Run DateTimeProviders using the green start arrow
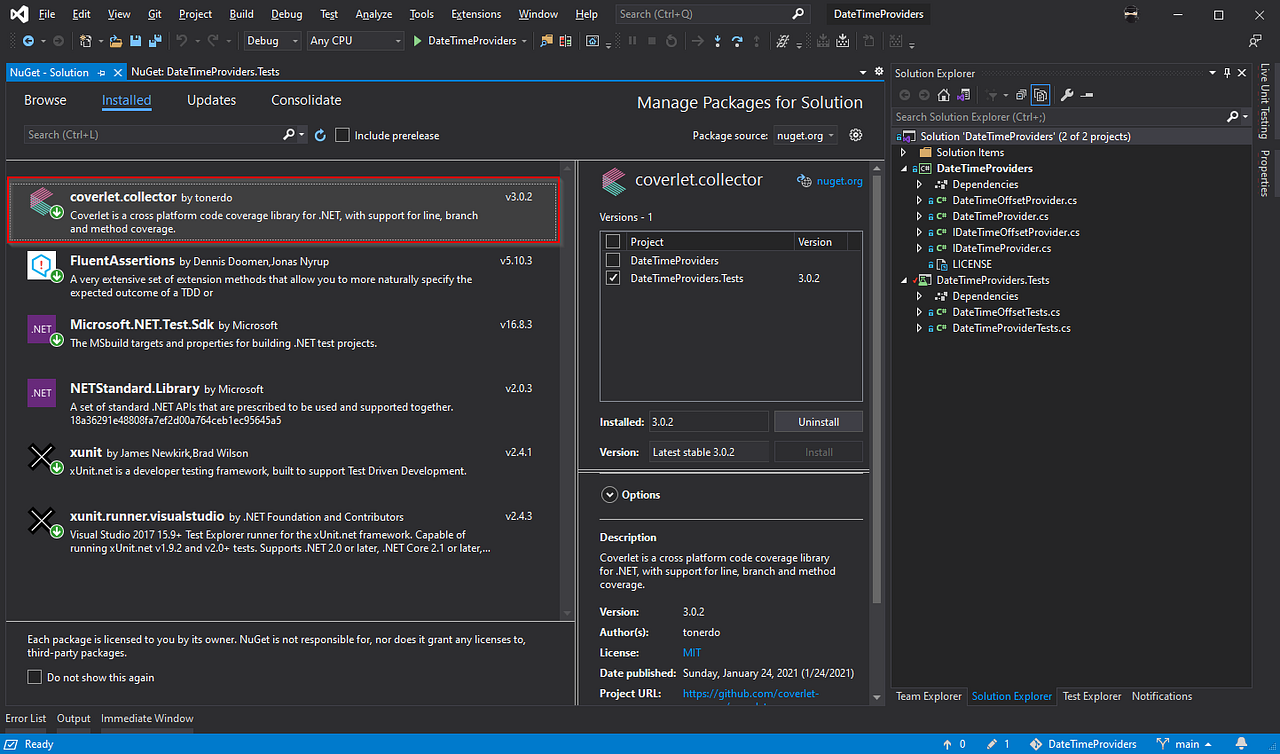 click(416, 41)
